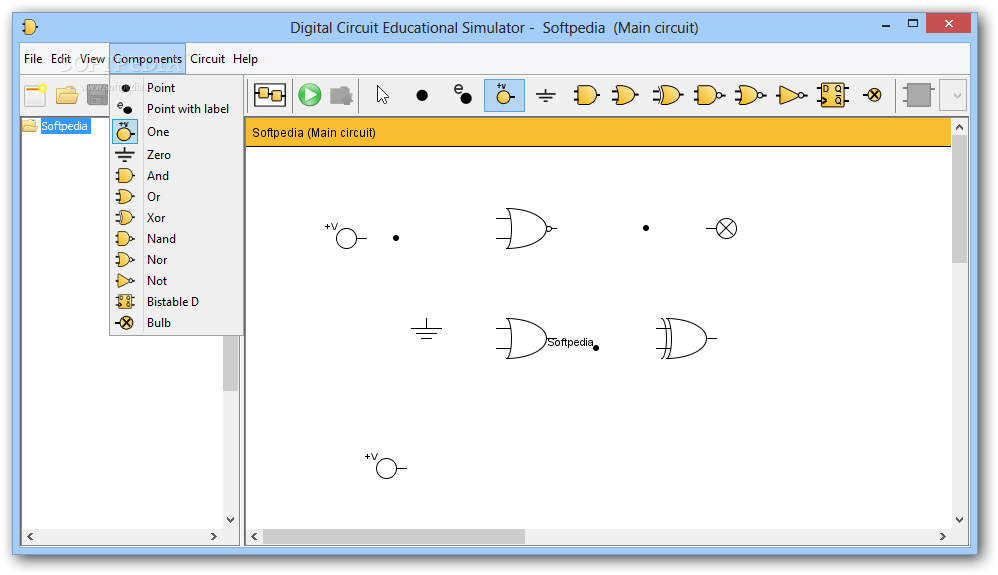Select the NOR gate toolbar tool
Screen dimensions: 998x575
pos(750,96)
